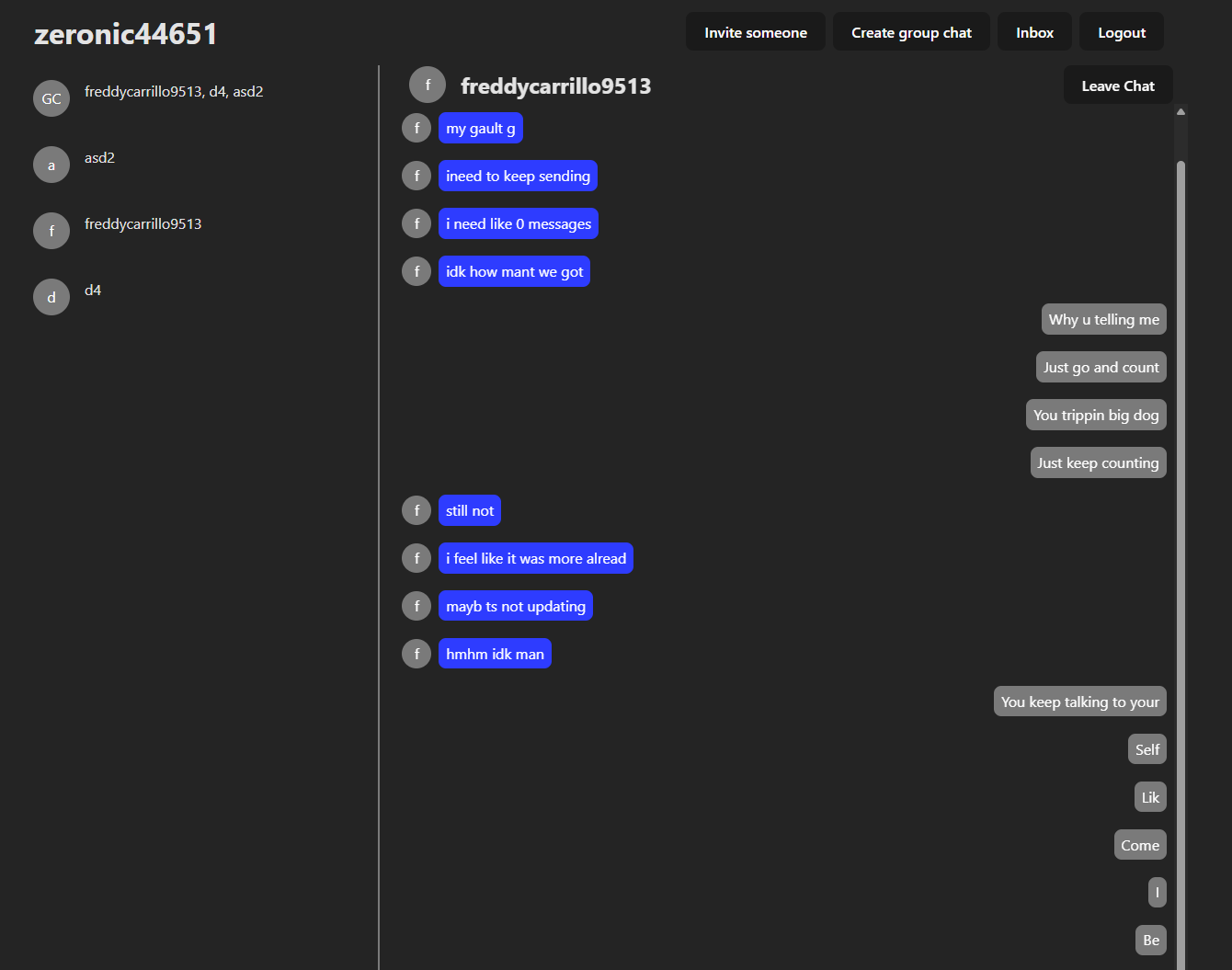
Task: Click the "Why u telling me" message
Action: 1104,319
